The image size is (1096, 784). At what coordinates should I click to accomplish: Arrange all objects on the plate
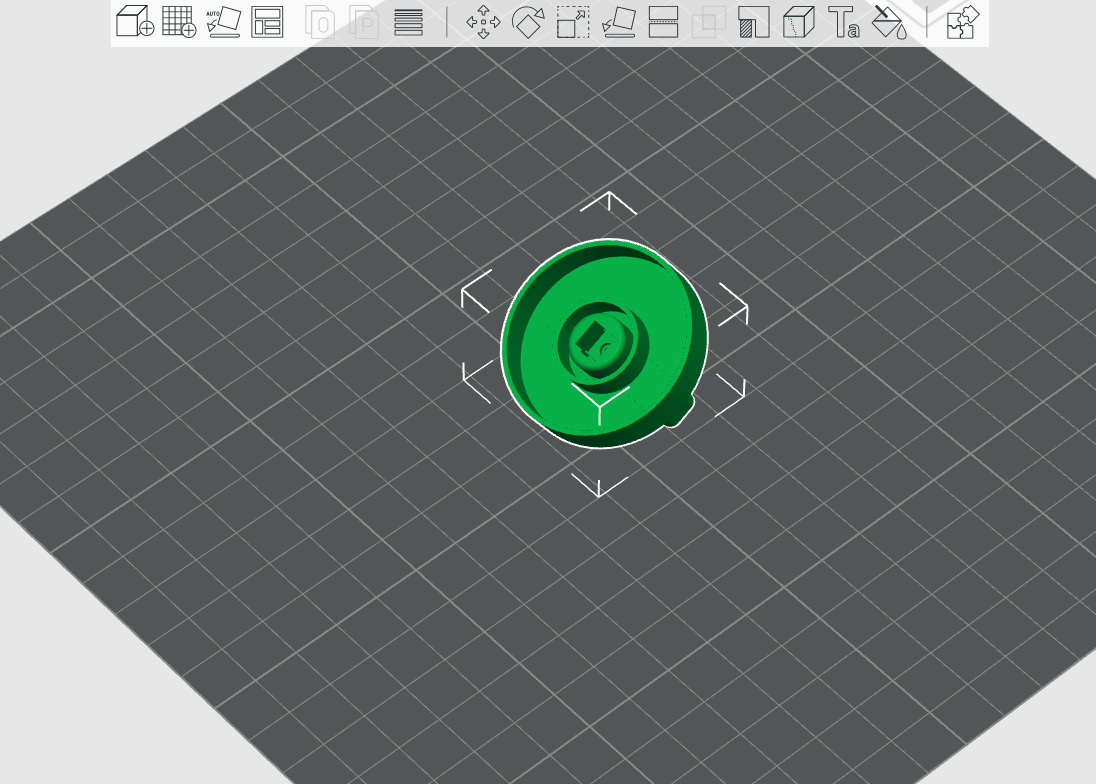click(267, 22)
